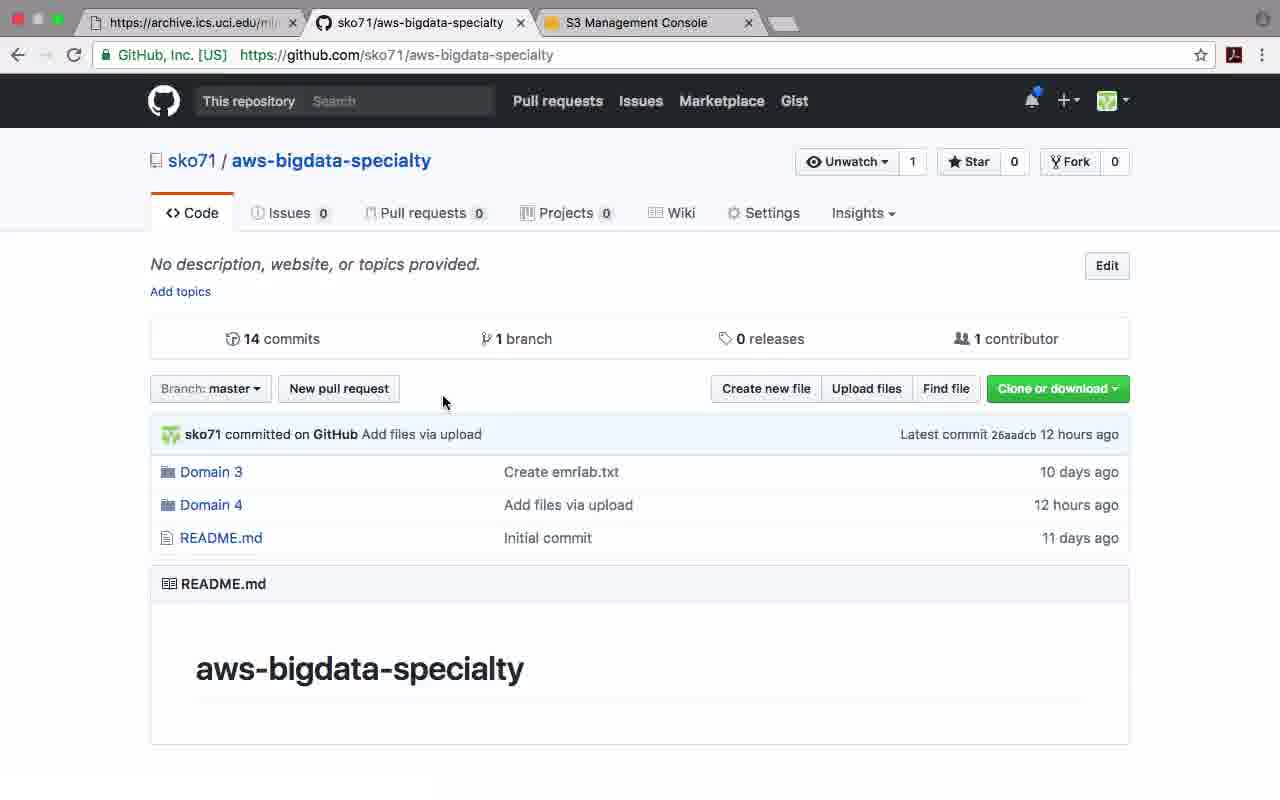Image resolution: width=1280 pixels, height=800 pixels.
Task: Click the watchers count 1
Action: click(x=912, y=162)
